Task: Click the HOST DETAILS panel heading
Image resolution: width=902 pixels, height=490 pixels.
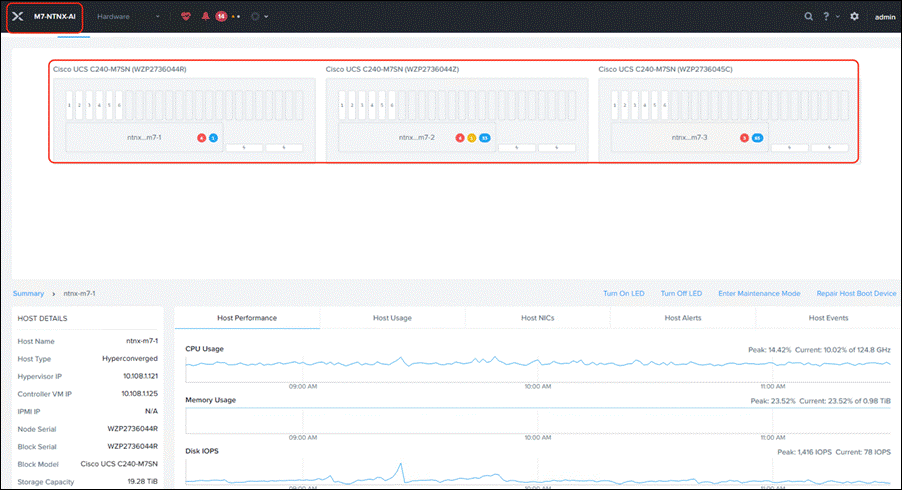Action: point(43,319)
